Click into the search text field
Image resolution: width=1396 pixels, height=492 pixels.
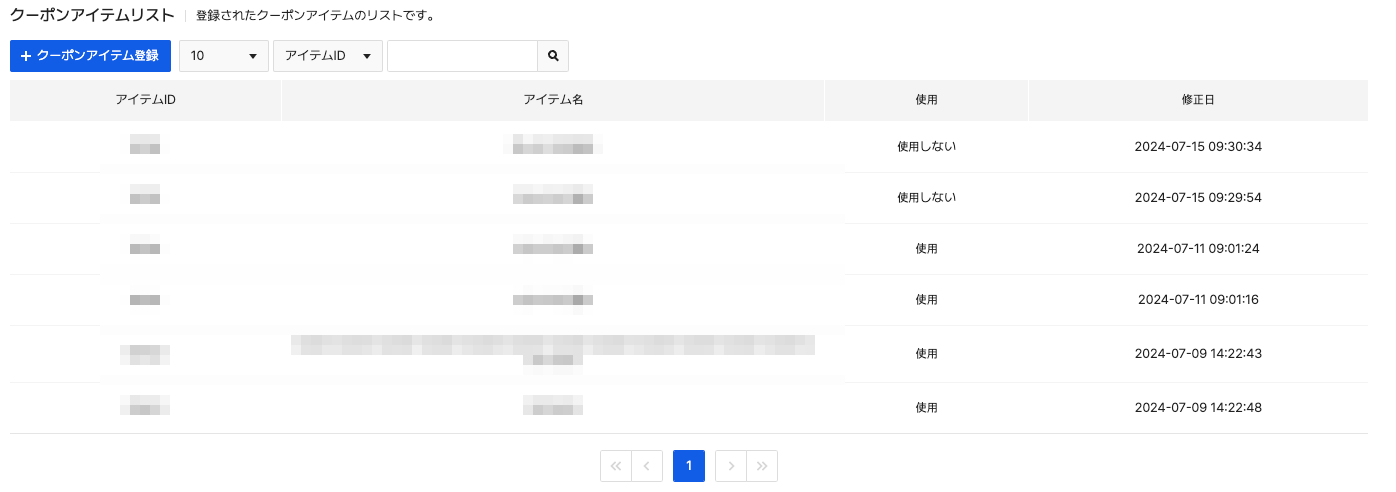point(462,56)
